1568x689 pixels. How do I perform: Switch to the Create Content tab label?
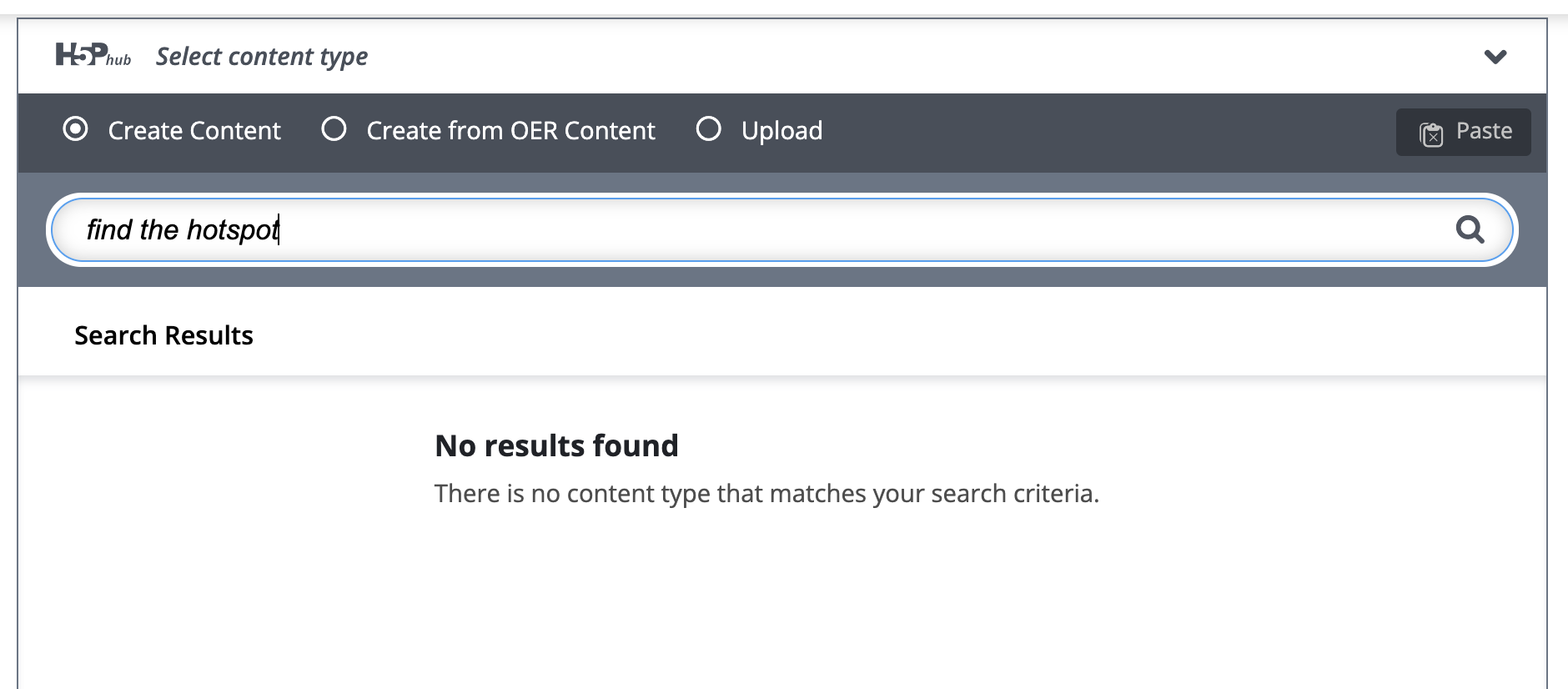194,131
